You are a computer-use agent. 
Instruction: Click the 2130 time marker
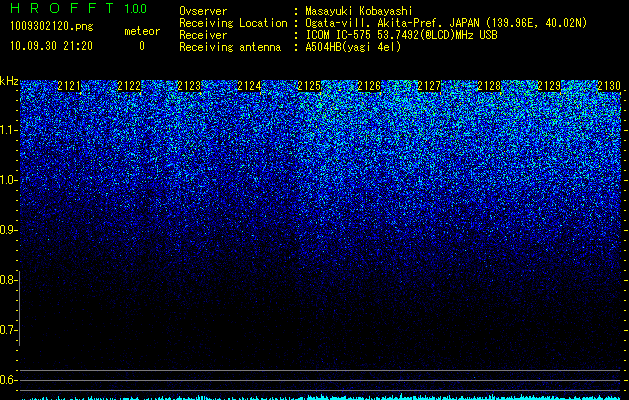609,86
